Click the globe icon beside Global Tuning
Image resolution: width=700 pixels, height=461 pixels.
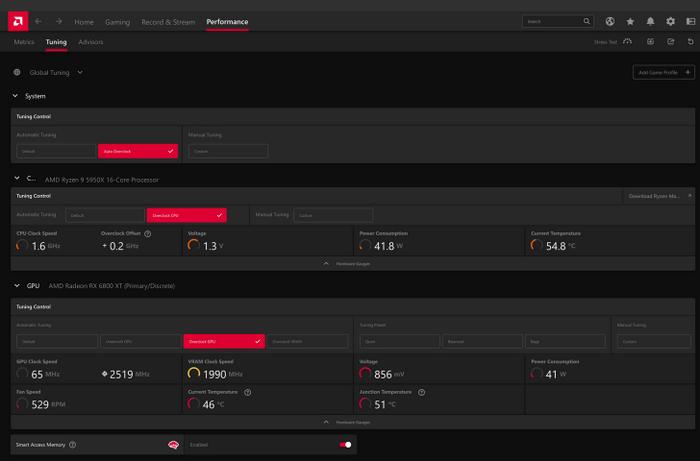point(17,72)
